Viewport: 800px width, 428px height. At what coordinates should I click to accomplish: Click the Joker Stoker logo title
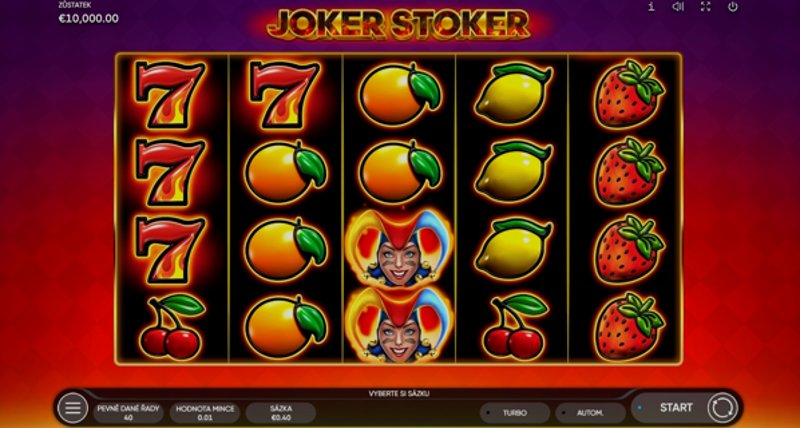point(399,23)
